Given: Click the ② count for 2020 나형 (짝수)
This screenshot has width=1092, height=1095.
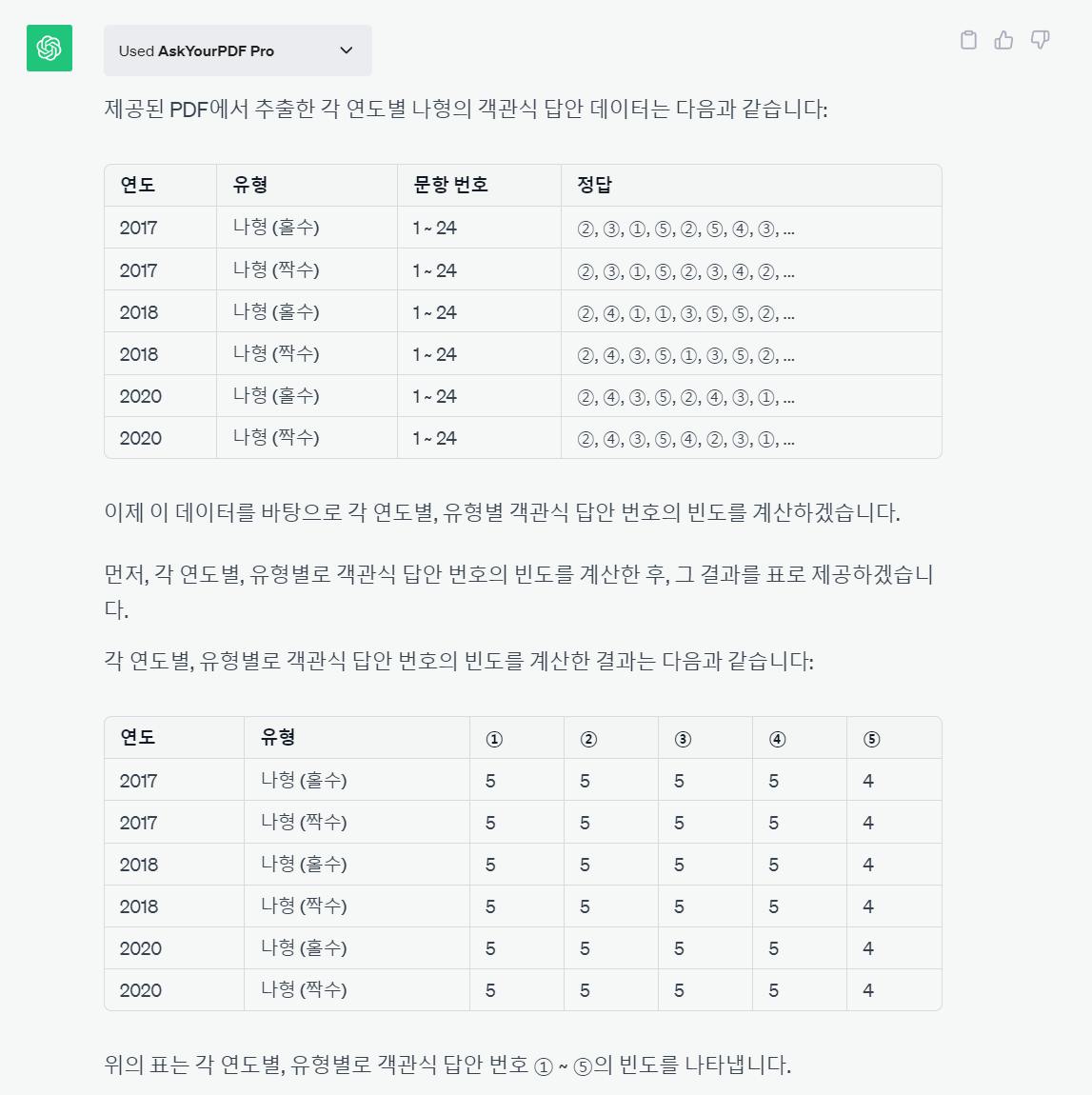Looking at the screenshot, I should tap(585, 990).
